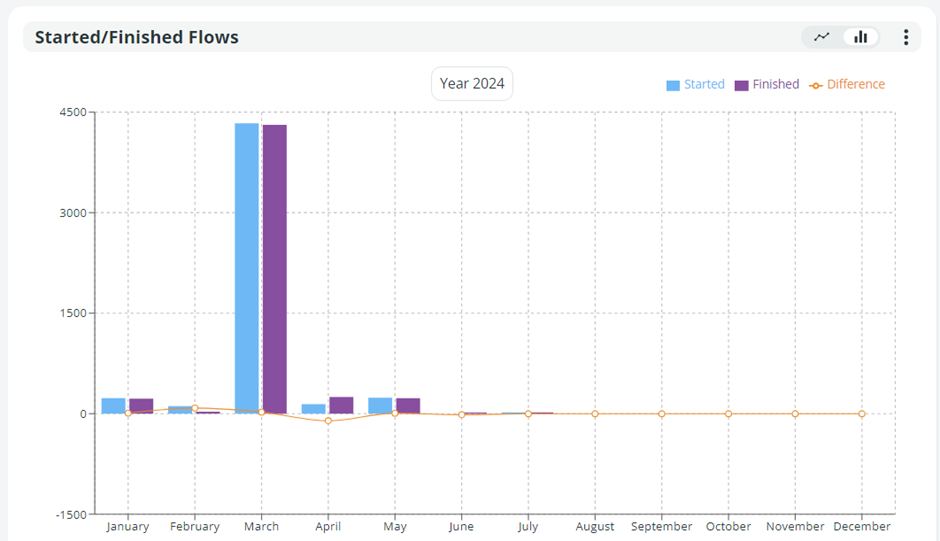Select the purple March Finished bar

(x=274, y=269)
